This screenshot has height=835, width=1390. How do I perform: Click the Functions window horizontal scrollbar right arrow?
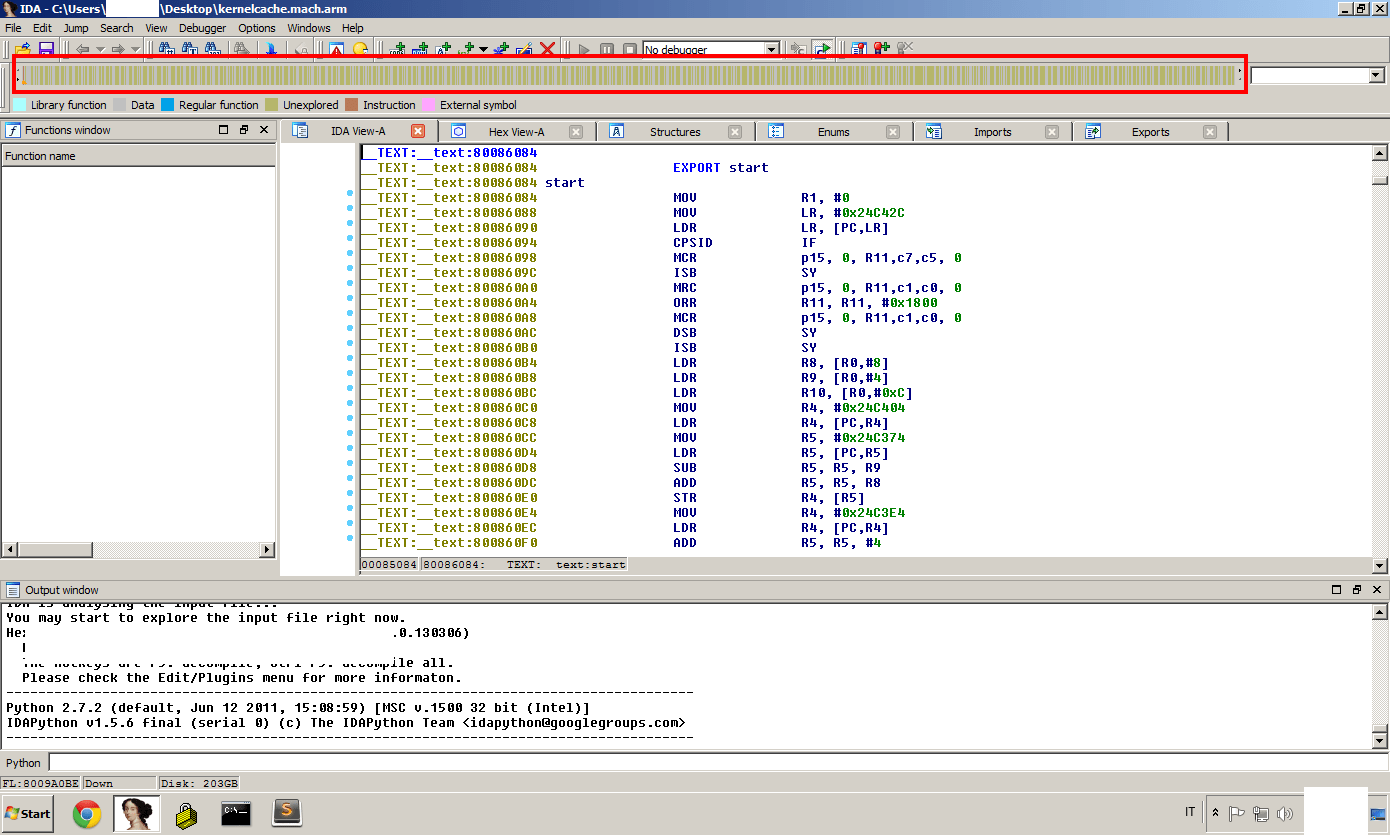tap(267, 550)
